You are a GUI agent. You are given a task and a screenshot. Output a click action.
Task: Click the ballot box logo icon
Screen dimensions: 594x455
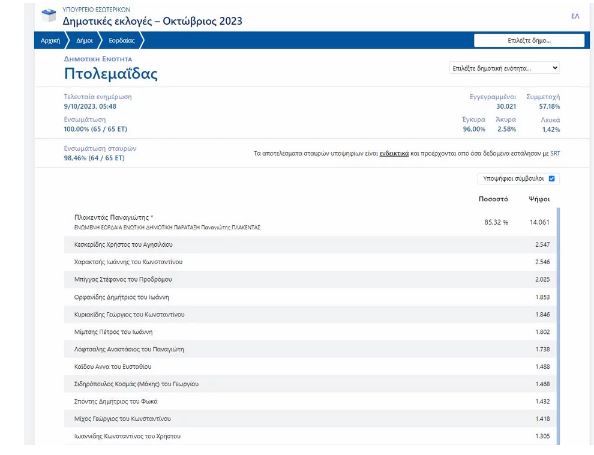[x=48, y=16]
